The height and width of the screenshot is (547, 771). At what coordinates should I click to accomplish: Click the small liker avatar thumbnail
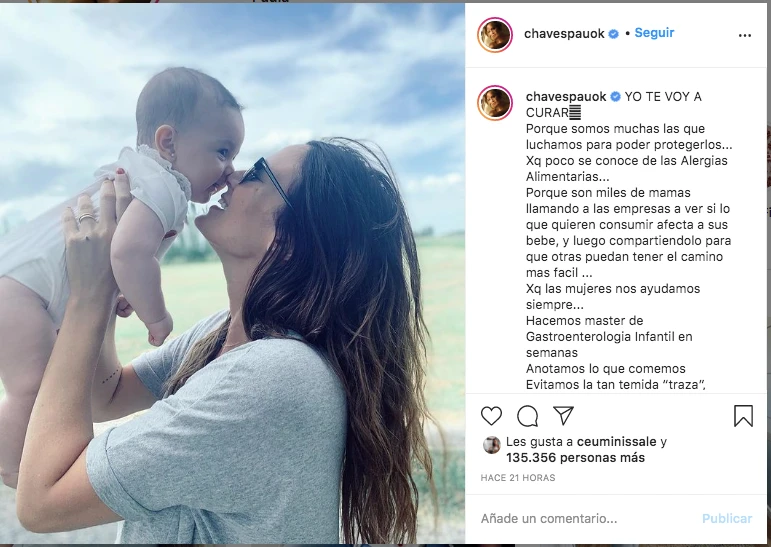pos(491,445)
